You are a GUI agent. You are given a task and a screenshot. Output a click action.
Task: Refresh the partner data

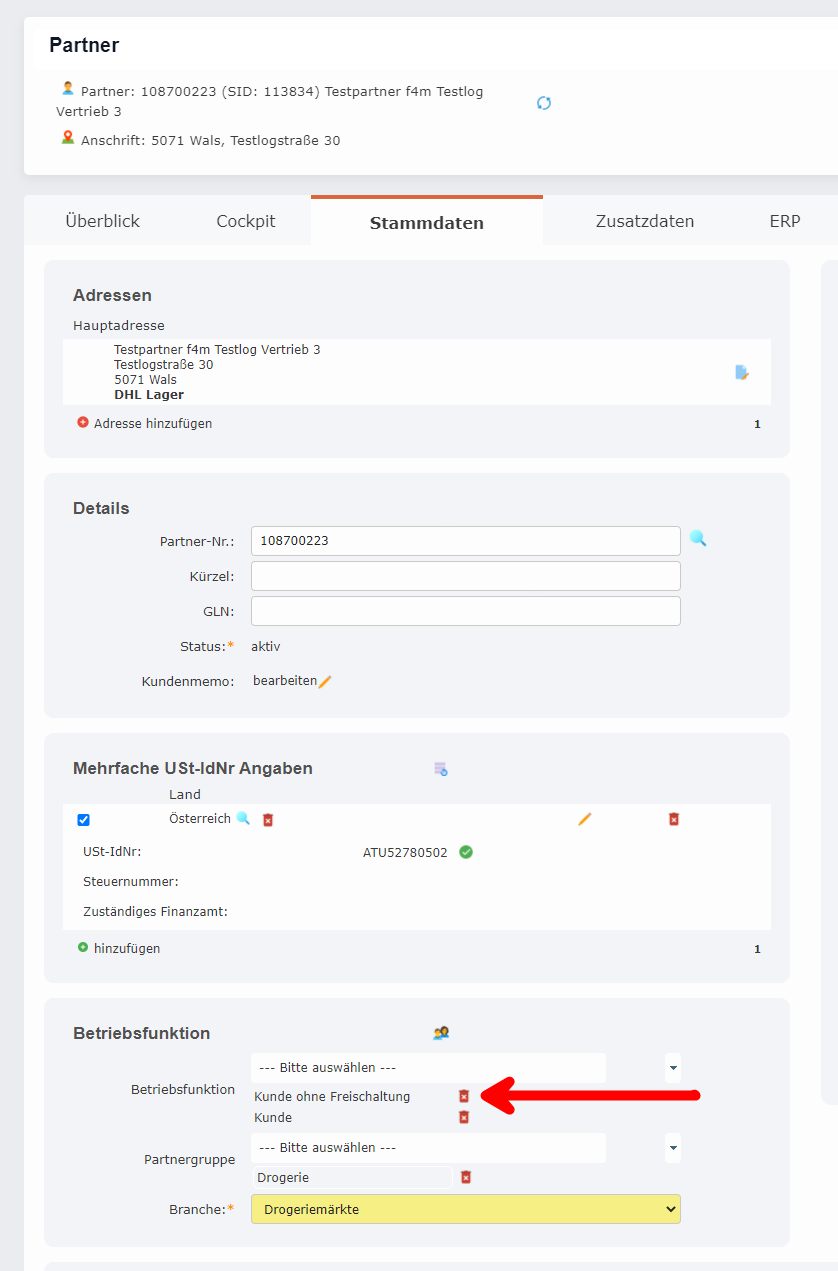pyautogui.click(x=543, y=103)
